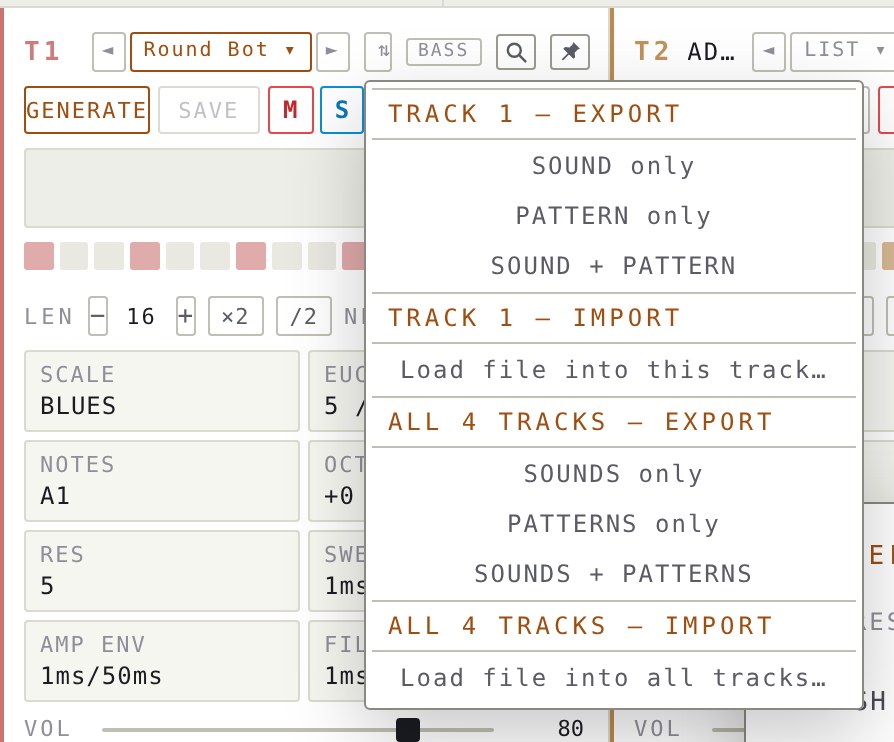This screenshot has height=742, width=894.
Task: Select next preset arrow for T1
Action: (x=332, y=52)
